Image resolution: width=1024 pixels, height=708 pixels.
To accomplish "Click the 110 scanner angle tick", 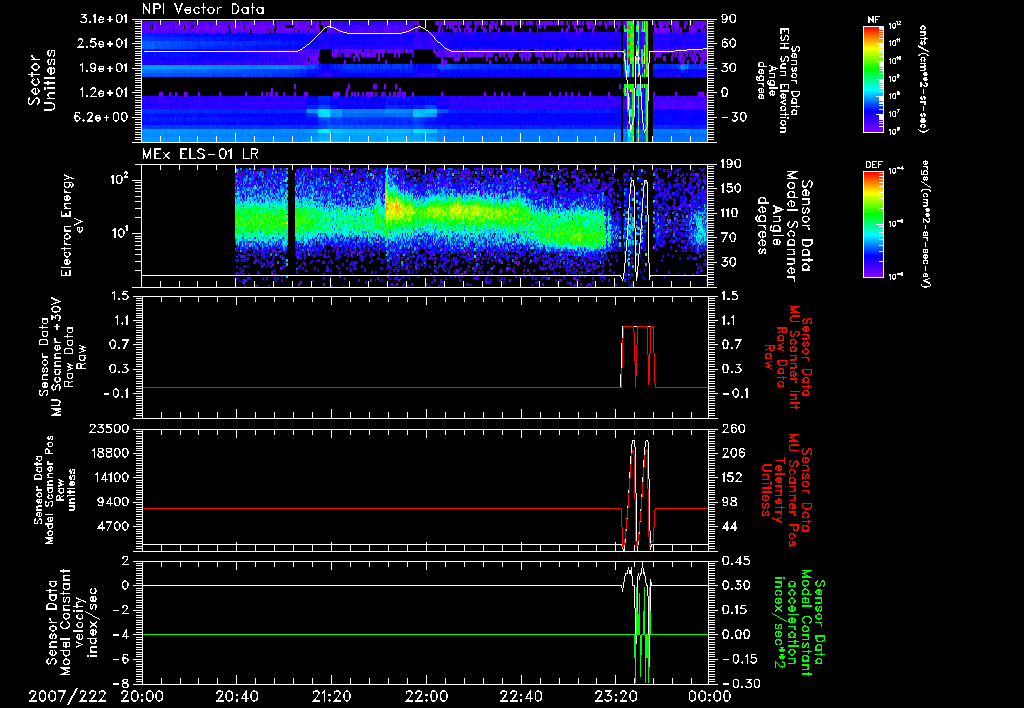I will coord(731,213).
